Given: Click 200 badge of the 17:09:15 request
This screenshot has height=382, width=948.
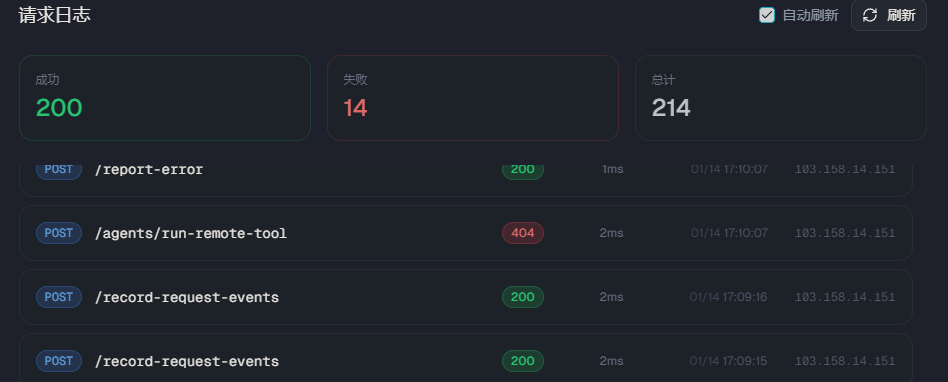Looking at the screenshot, I should click(x=522, y=361).
